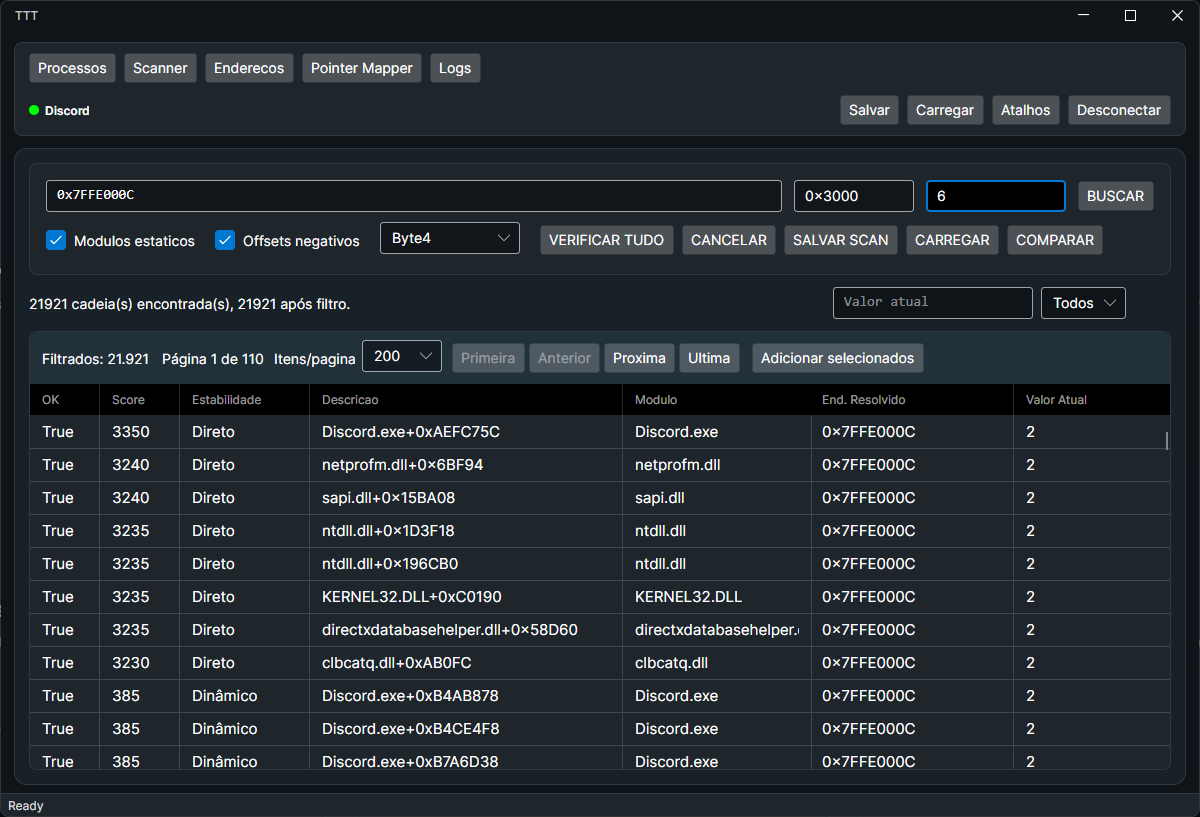Expand the Todos filter dropdown
This screenshot has height=817, width=1200.
click(1083, 303)
